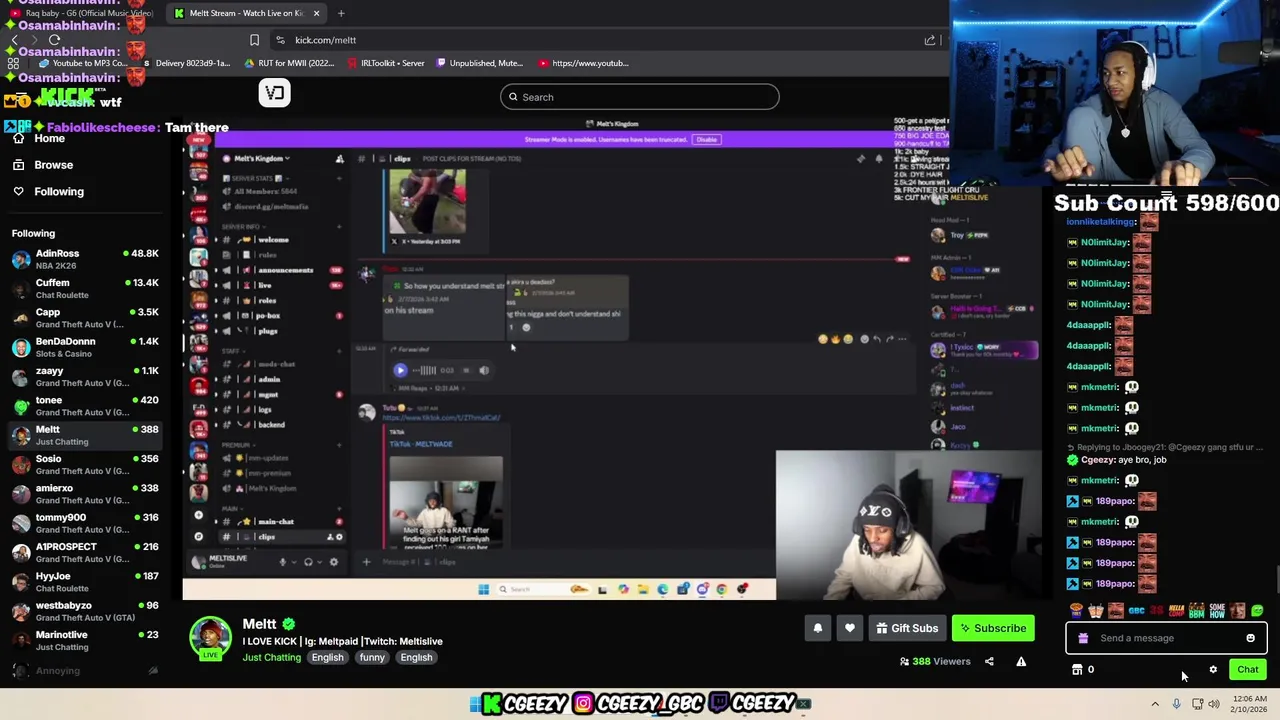This screenshot has height=720, width=1280.
Task: Click Meltt's live profile avatar below video
Action: 211,639
